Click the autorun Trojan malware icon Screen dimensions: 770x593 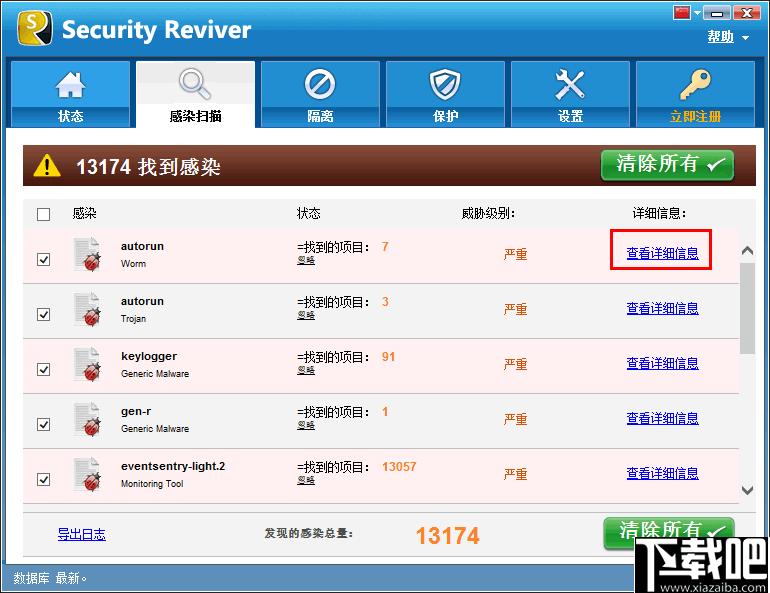[x=87, y=309]
